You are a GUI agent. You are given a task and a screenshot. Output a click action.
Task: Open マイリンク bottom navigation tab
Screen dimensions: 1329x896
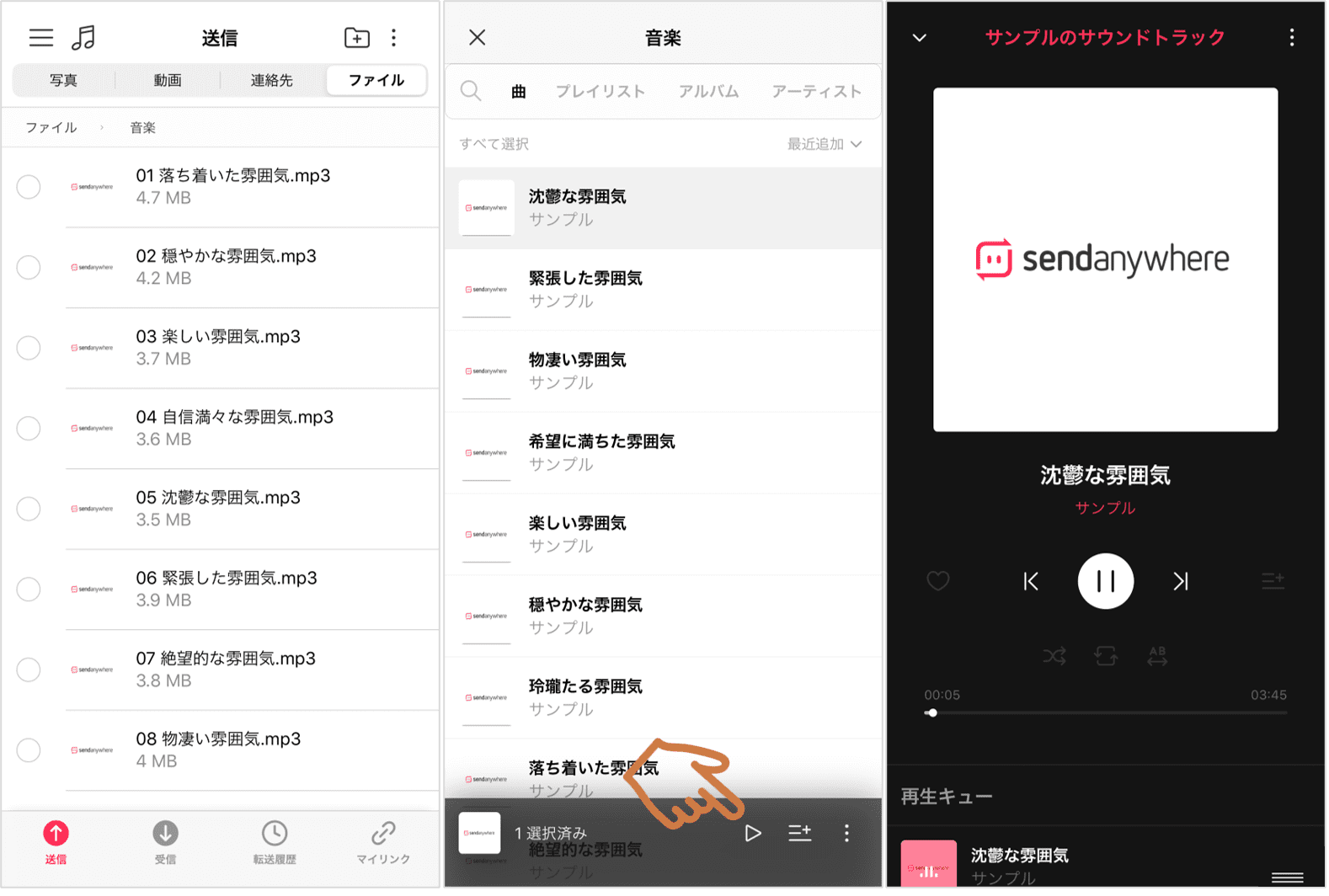[x=384, y=844]
